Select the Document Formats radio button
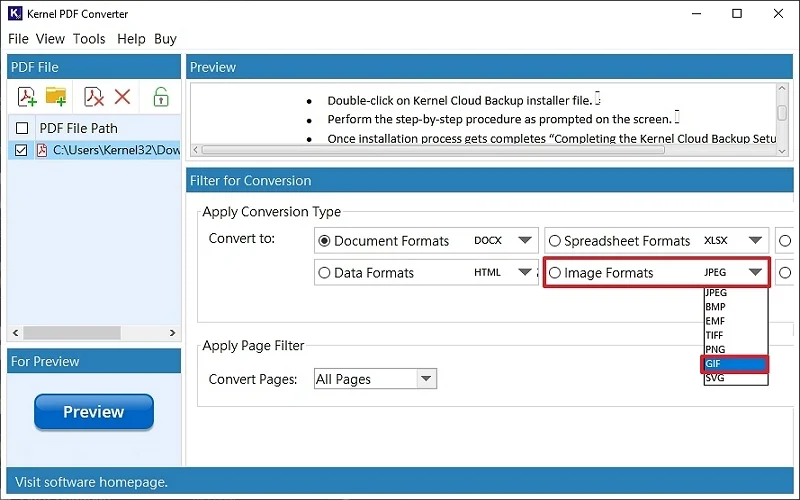Viewport: 800px width, 500px height. pyautogui.click(x=324, y=241)
